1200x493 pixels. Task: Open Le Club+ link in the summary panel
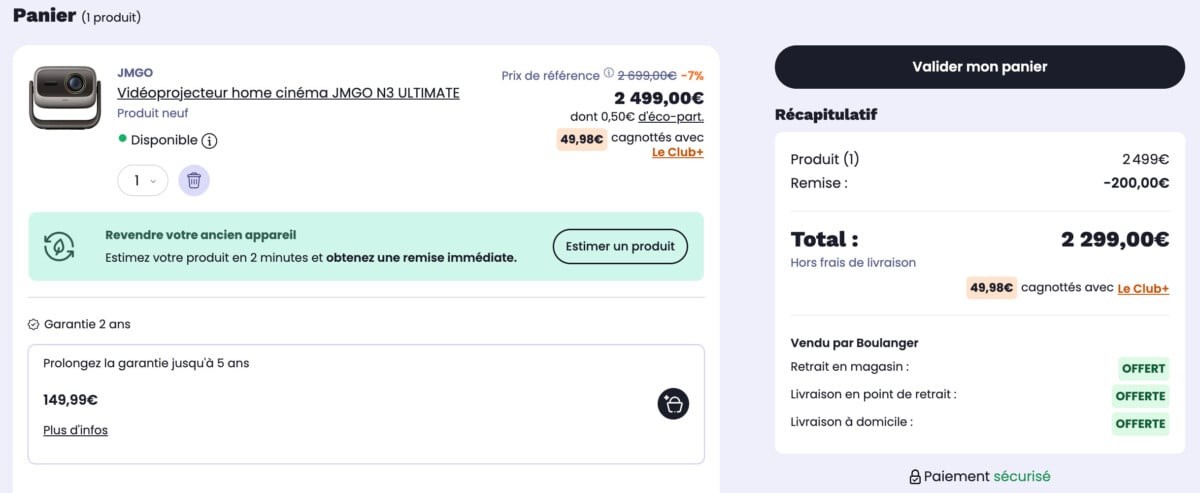coord(1143,288)
